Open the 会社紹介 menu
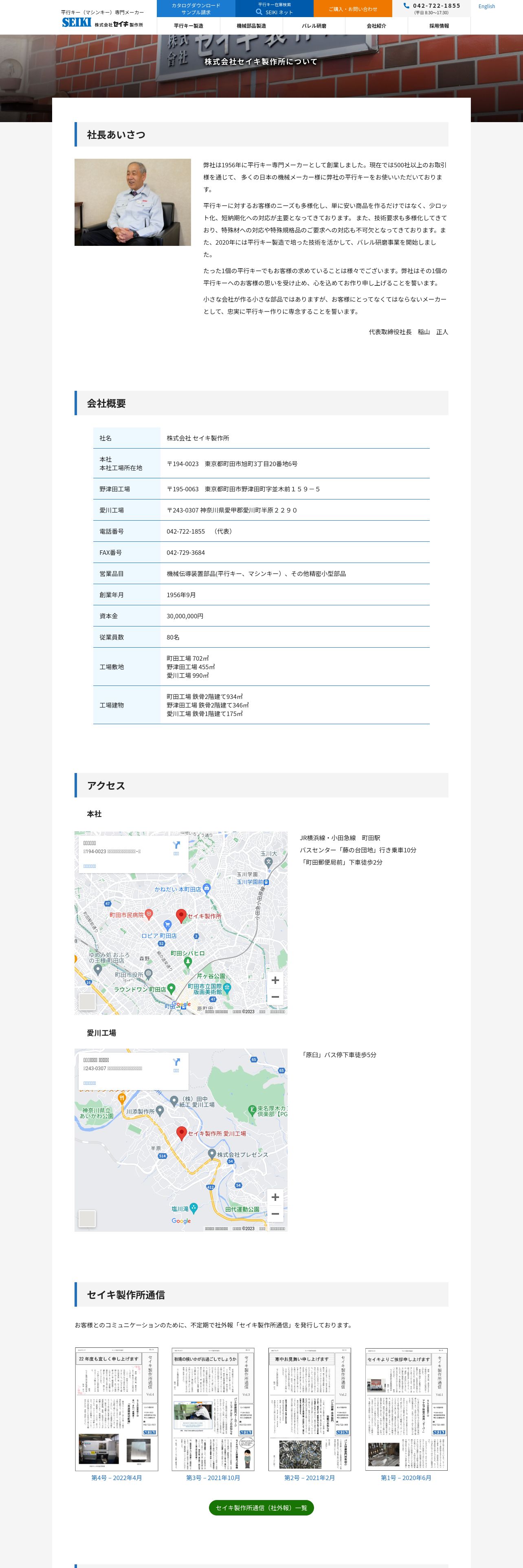 376,26
